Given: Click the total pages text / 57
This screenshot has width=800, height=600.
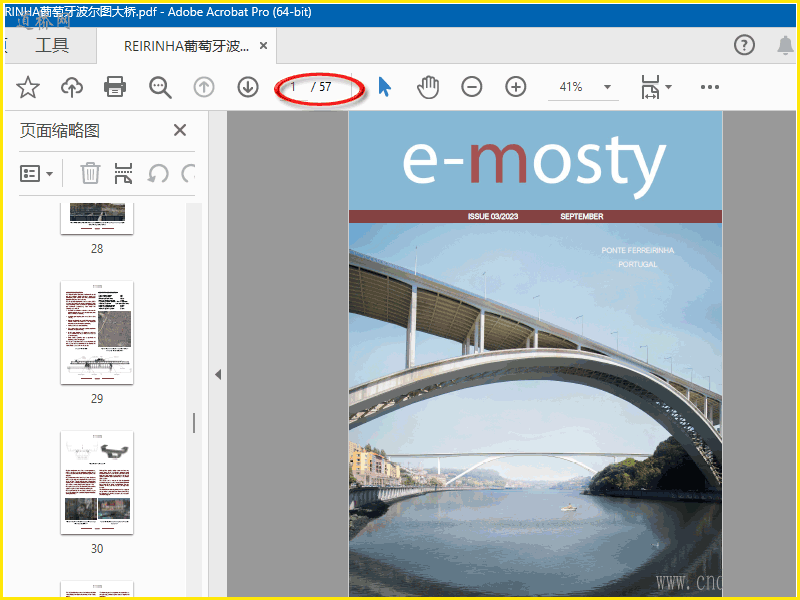Looking at the screenshot, I should [321, 87].
